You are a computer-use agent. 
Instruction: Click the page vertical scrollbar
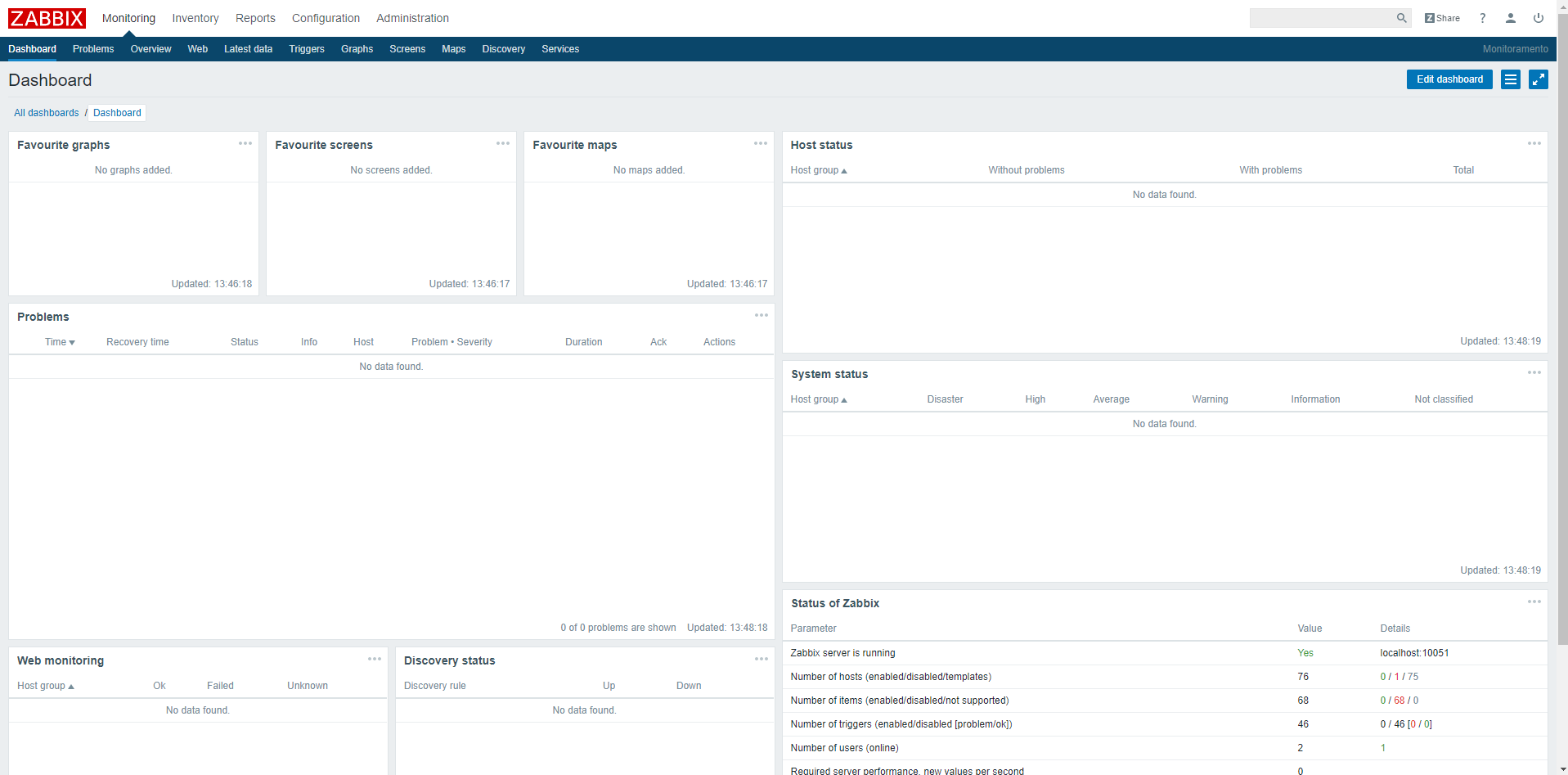1562,327
